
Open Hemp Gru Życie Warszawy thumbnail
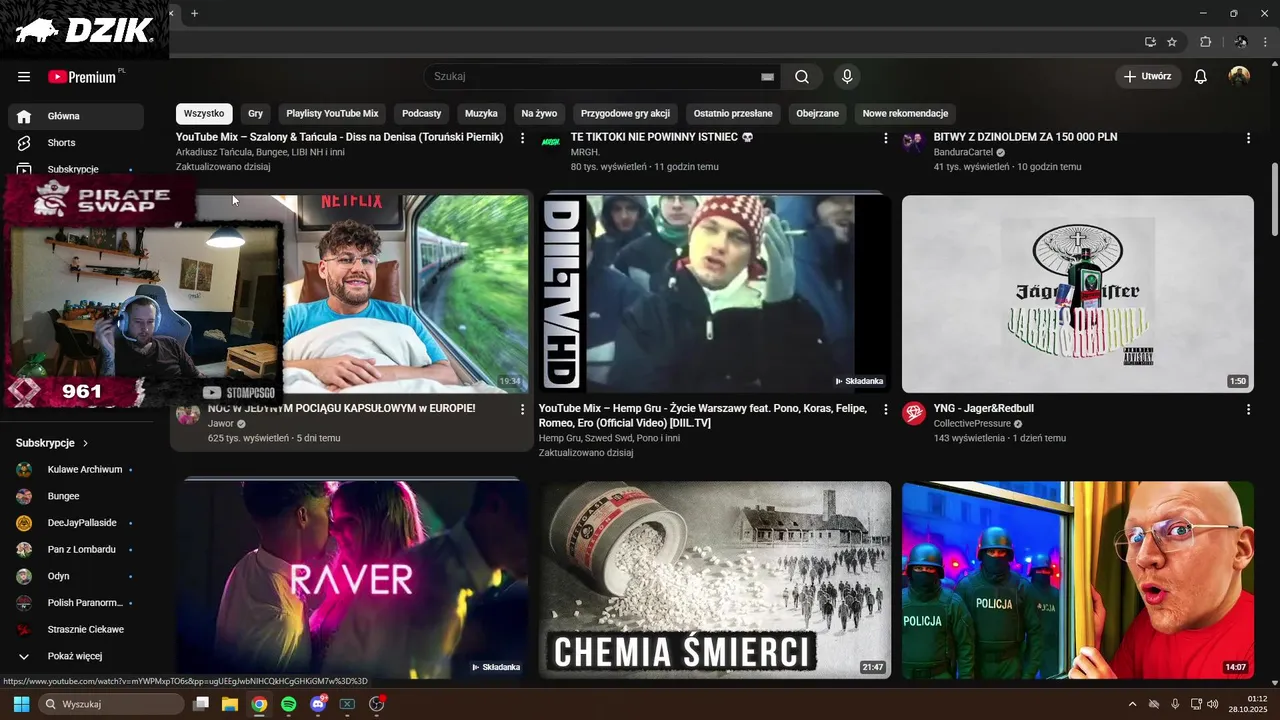pyautogui.click(x=715, y=294)
